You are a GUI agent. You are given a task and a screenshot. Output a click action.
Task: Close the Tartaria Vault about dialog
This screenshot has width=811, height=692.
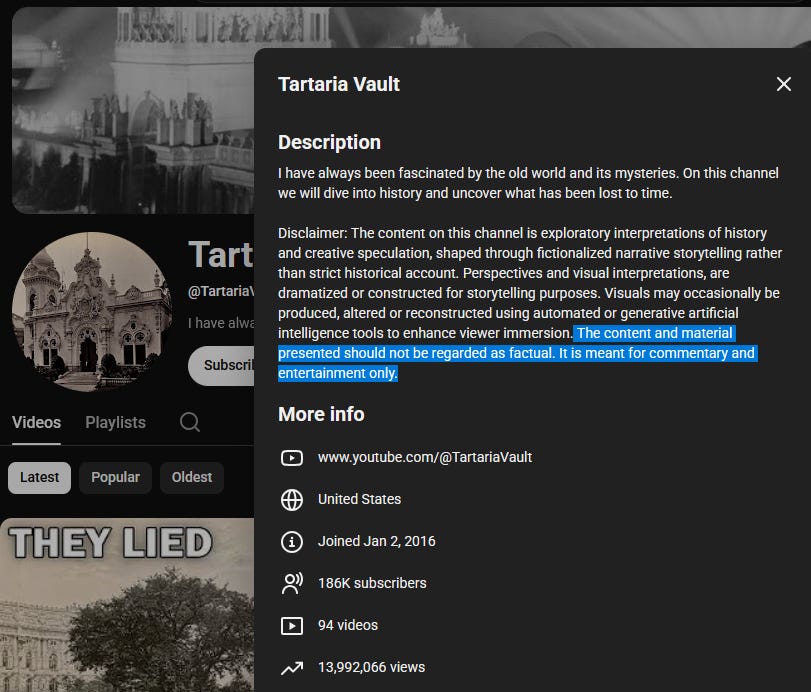click(784, 84)
